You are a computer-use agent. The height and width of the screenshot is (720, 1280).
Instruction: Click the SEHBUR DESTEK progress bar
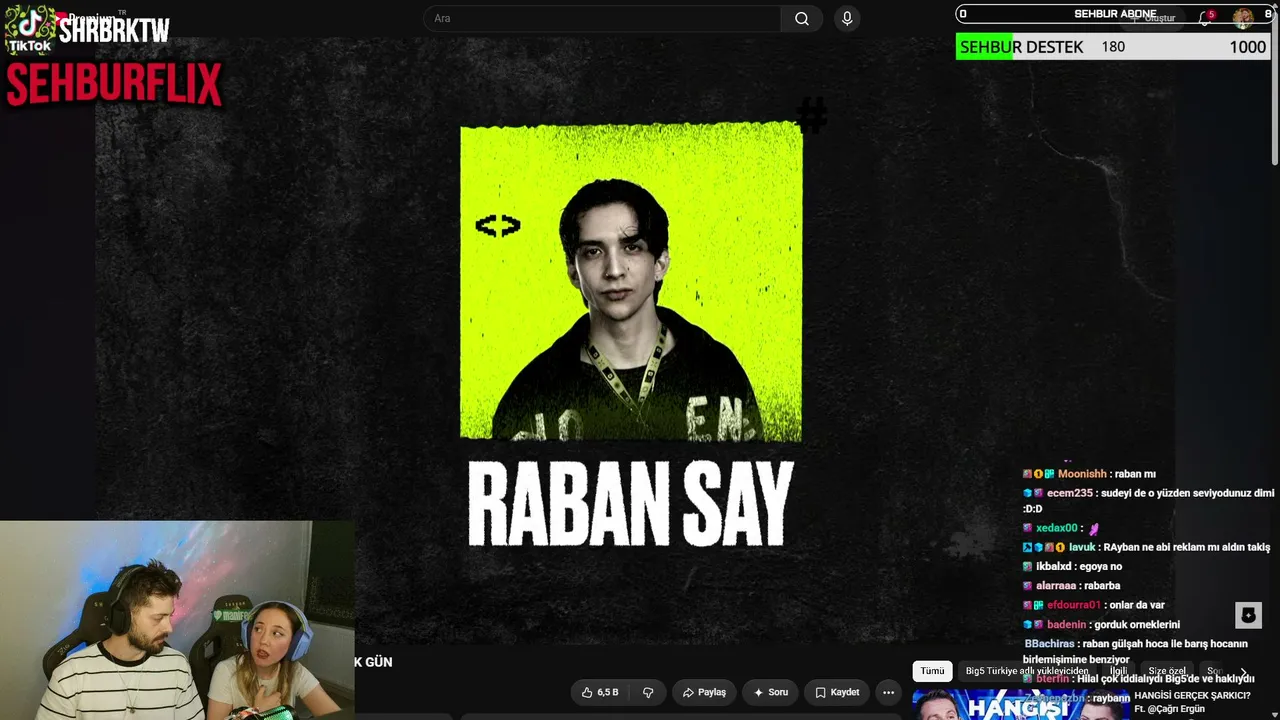coord(1112,47)
